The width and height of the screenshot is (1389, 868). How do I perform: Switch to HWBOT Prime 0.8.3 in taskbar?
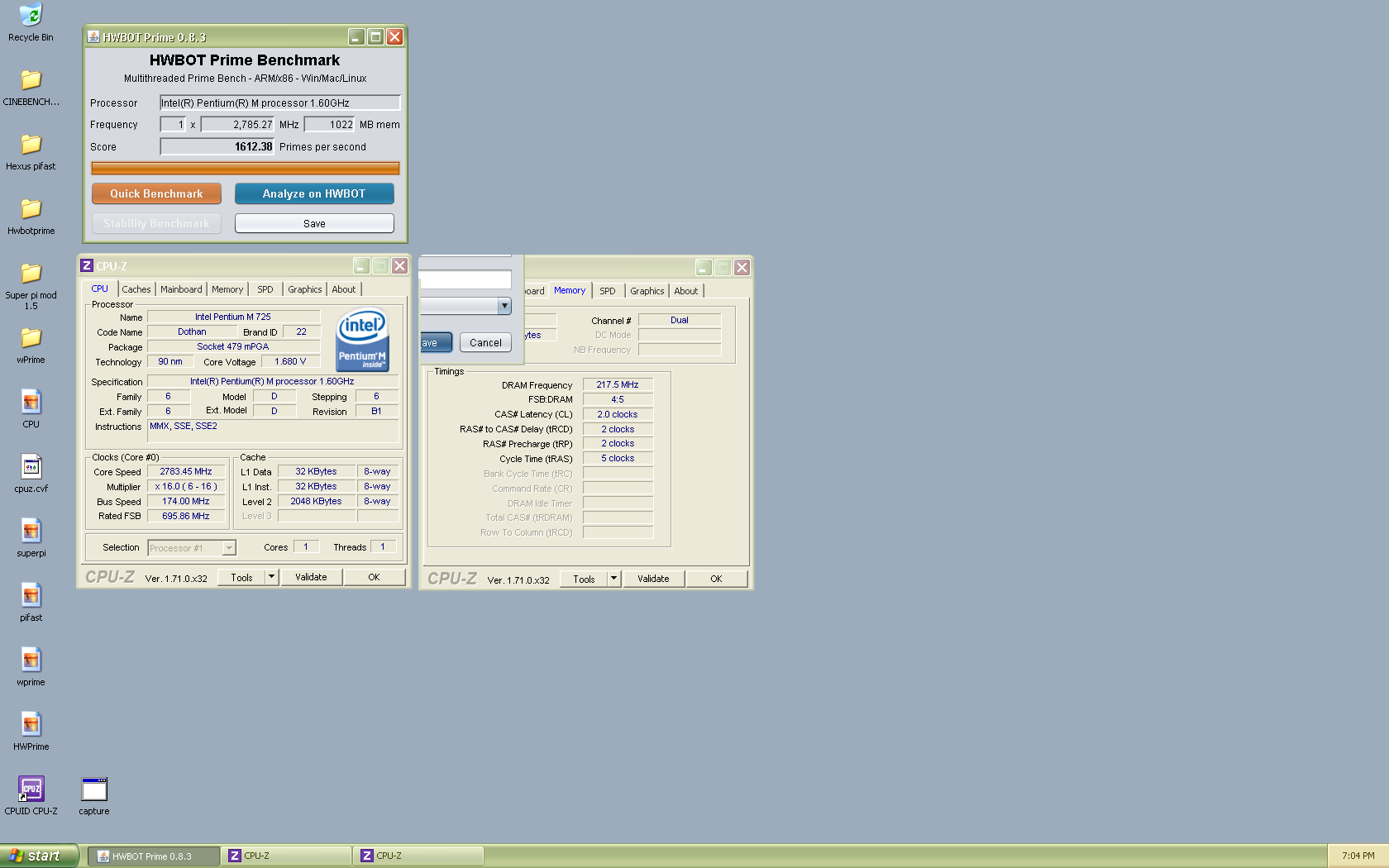coord(154,856)
